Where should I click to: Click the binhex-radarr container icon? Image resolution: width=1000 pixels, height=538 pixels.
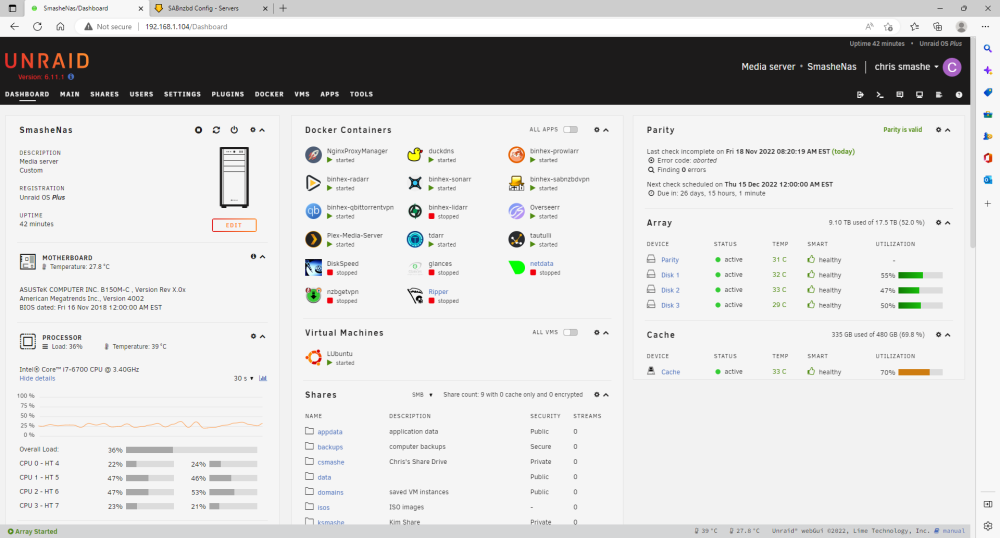pyautogui.click(x=313, y=183)
